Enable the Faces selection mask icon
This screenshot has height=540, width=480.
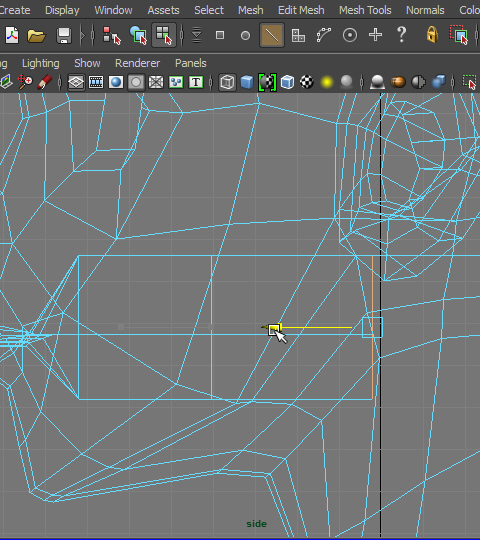point(298,35)
